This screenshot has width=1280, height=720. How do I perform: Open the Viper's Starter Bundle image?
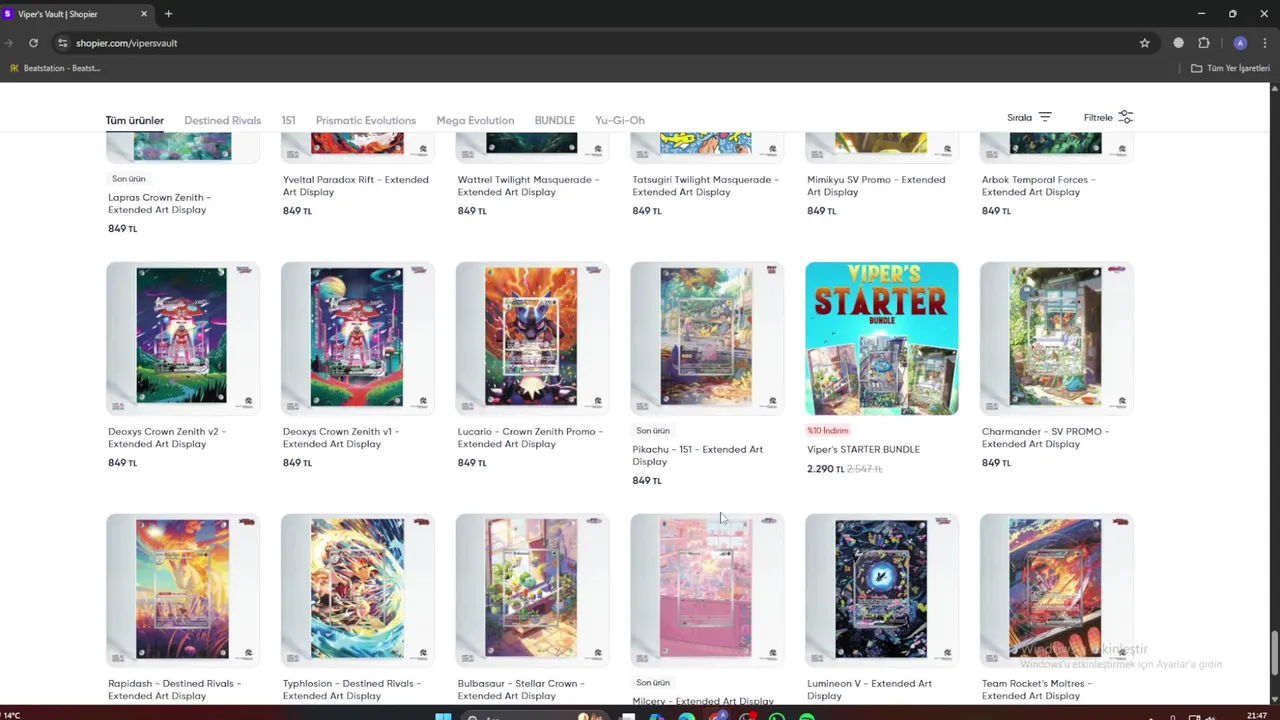(882, 338)
